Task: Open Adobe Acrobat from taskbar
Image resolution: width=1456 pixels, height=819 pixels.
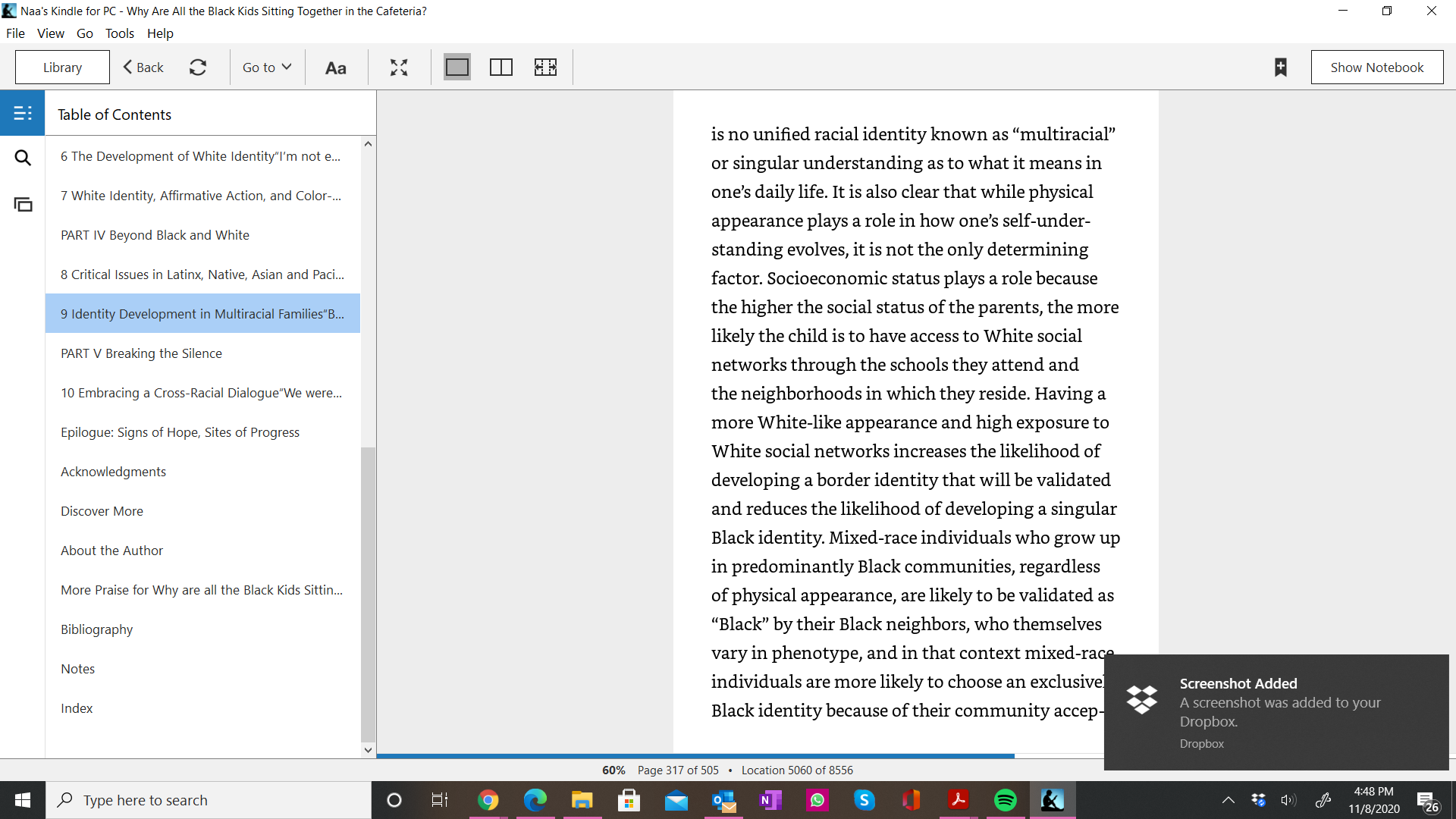Action: (959, 800)
